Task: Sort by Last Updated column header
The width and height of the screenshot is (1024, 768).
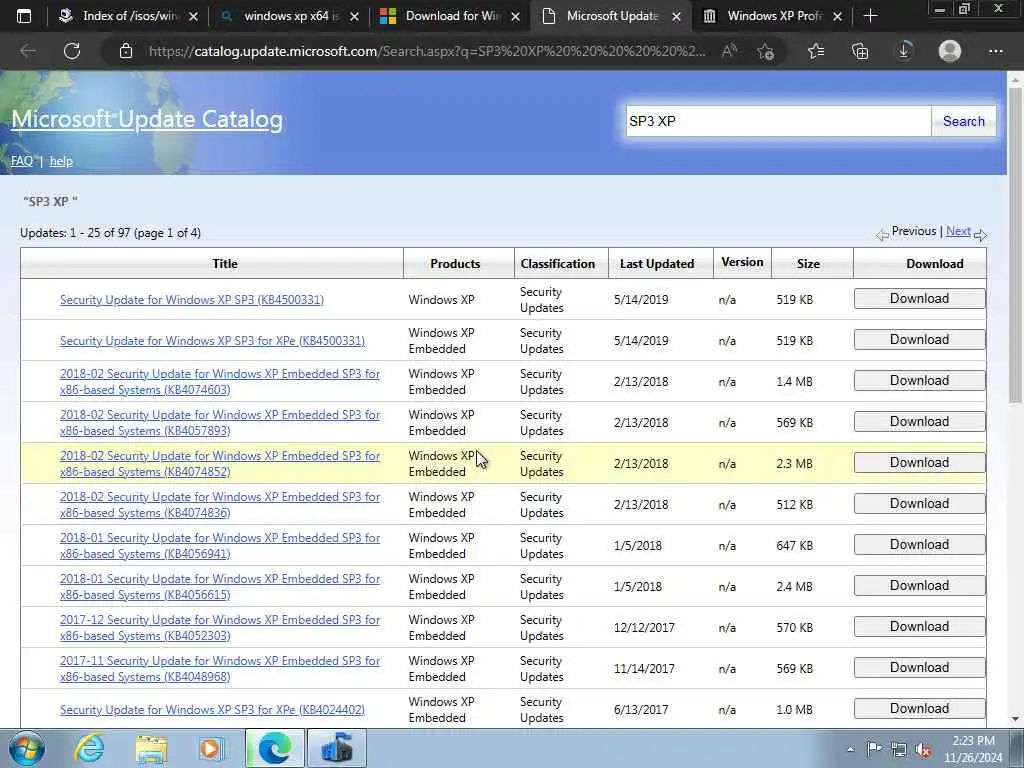Action: point(657,264)
